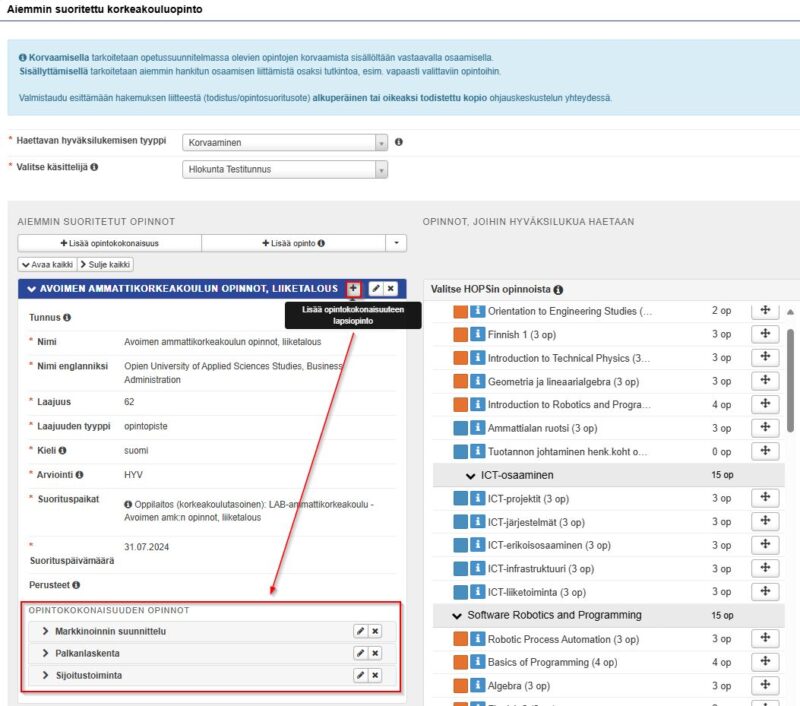This screenshot has width=800, height=706.
Task: Open info for Robotic Process Automation
Action: click(x=478, y=639)
